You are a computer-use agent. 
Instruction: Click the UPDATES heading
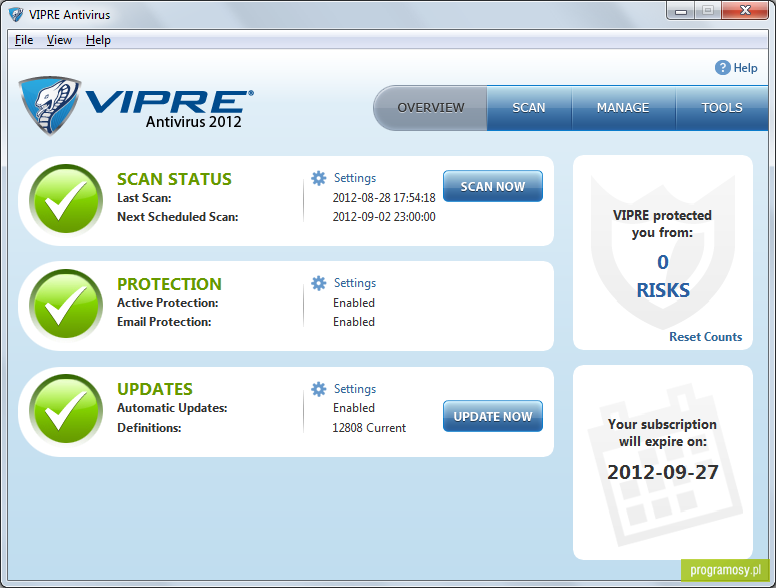pos(155,389)
